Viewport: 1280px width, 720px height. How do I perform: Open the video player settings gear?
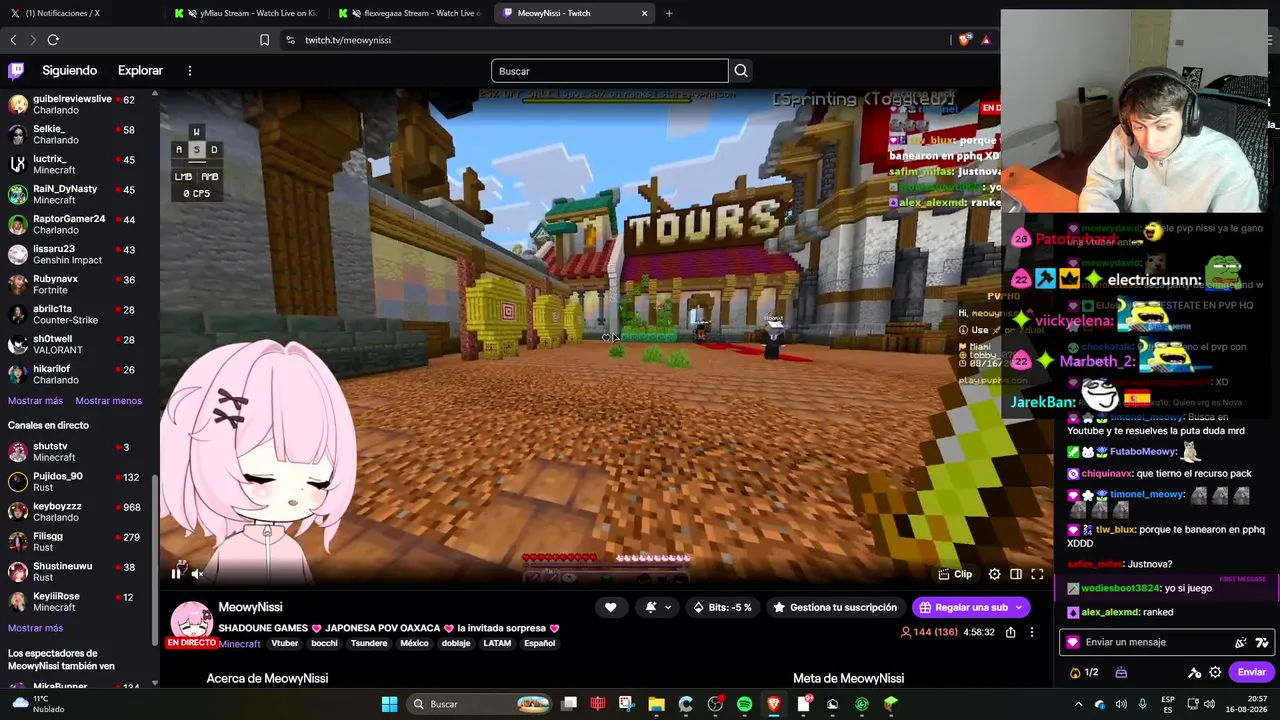(994, 574)
